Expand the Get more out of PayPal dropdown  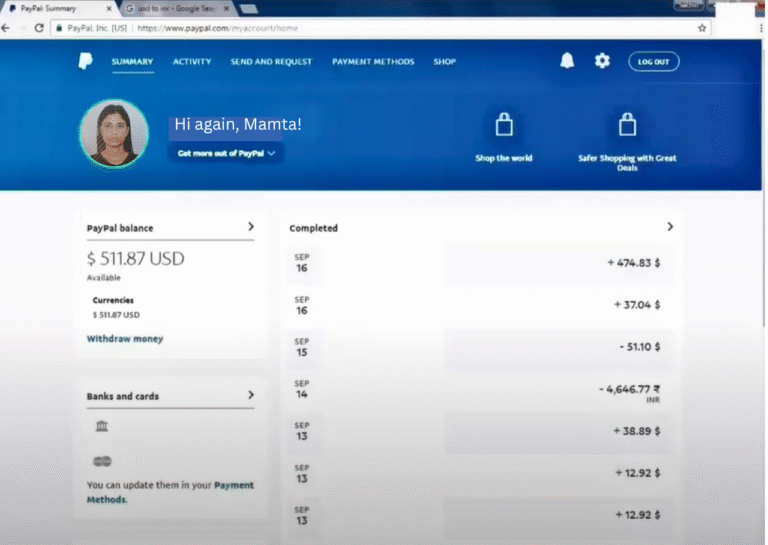click(226, 153)
